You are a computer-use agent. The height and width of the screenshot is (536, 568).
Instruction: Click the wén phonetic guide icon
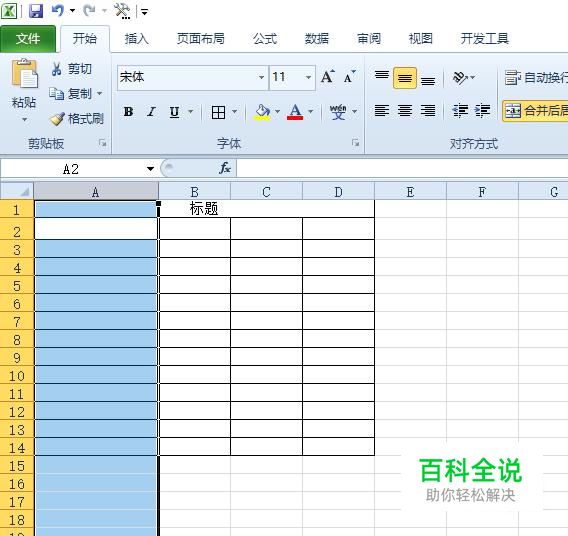[x=338, y=112]
